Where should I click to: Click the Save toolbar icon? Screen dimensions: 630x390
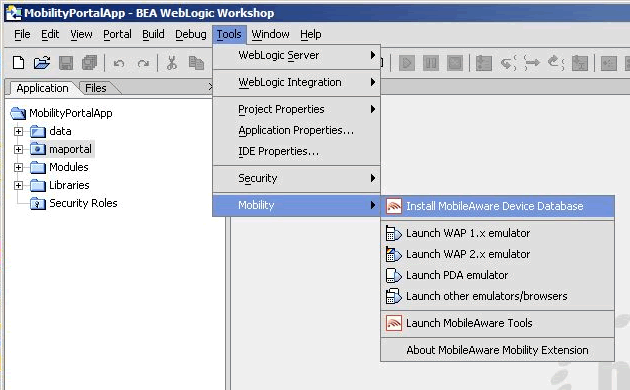[66, 63]
